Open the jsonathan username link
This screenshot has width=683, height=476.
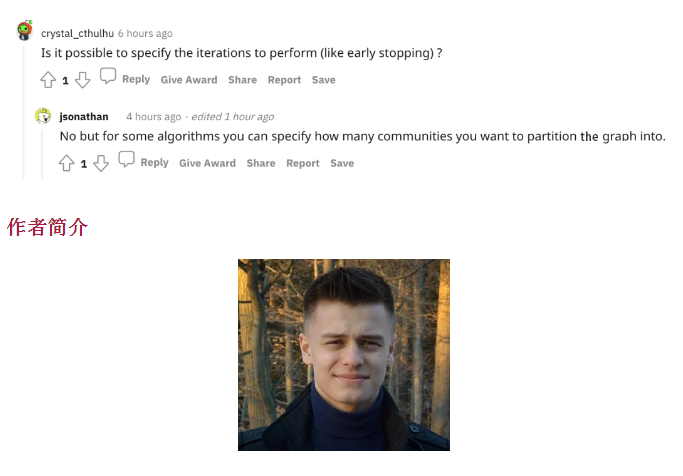(84, 117)
